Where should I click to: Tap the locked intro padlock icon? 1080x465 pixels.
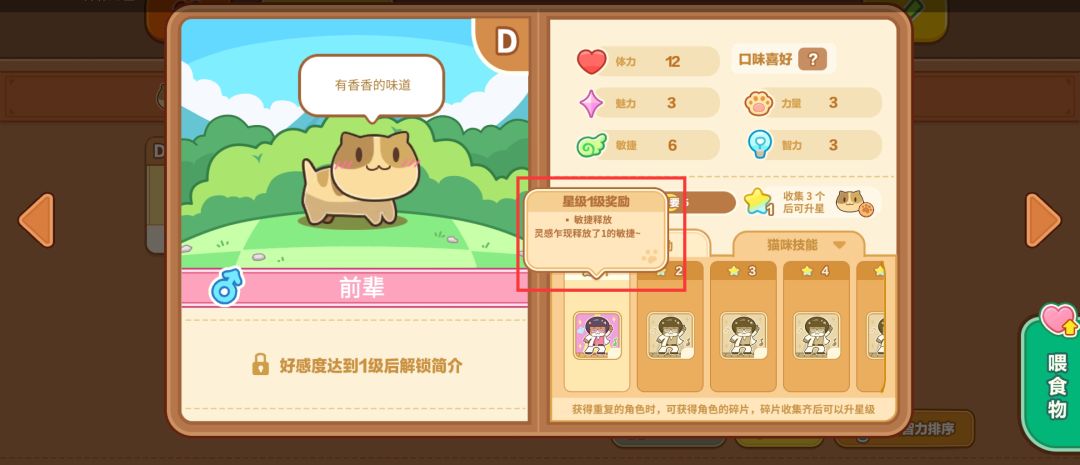click(x=260, y=364)
